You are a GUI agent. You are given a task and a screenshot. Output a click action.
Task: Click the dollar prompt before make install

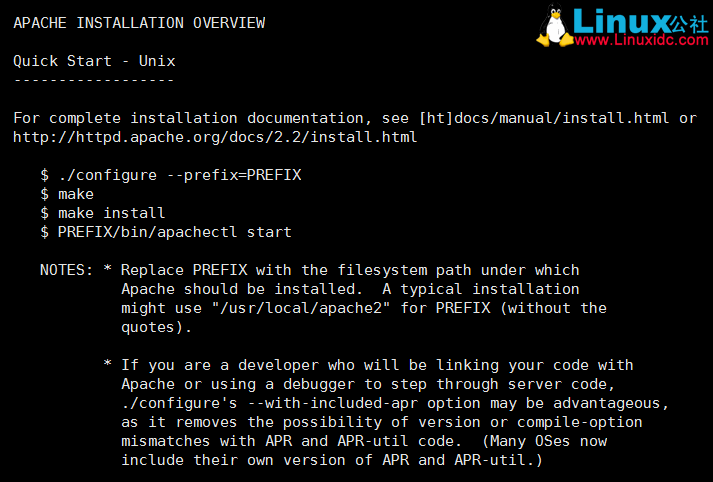pyautogui.click(x=45, y=213)
